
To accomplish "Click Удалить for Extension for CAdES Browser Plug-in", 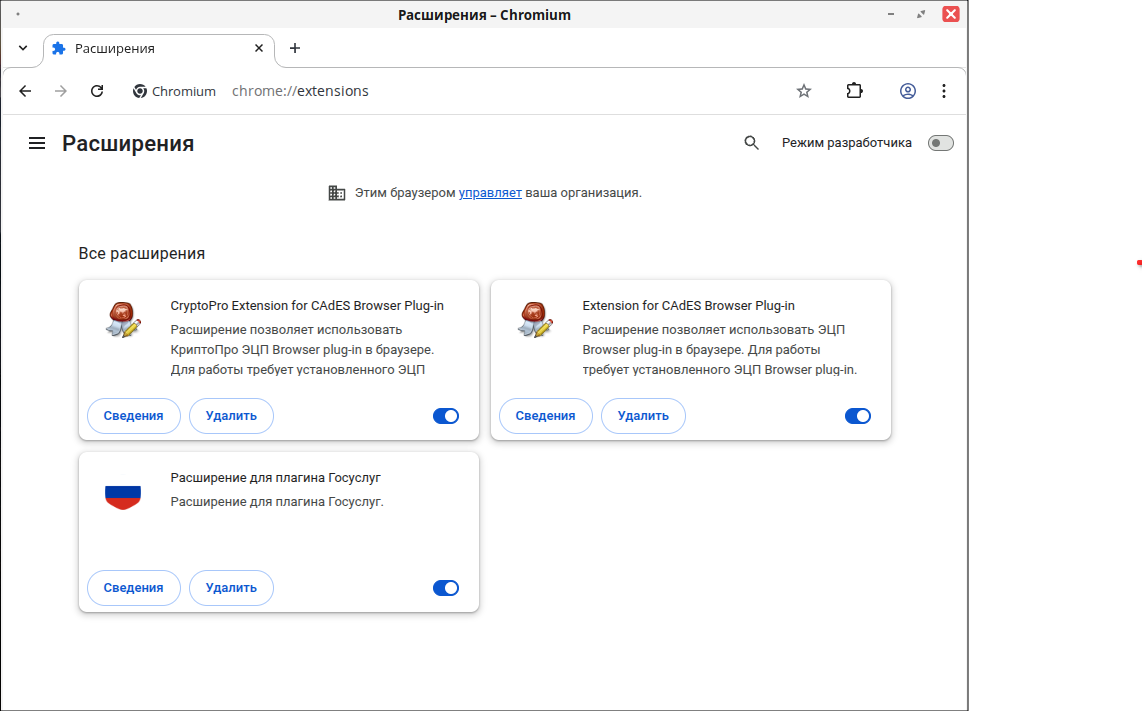I will click(643, 416).
